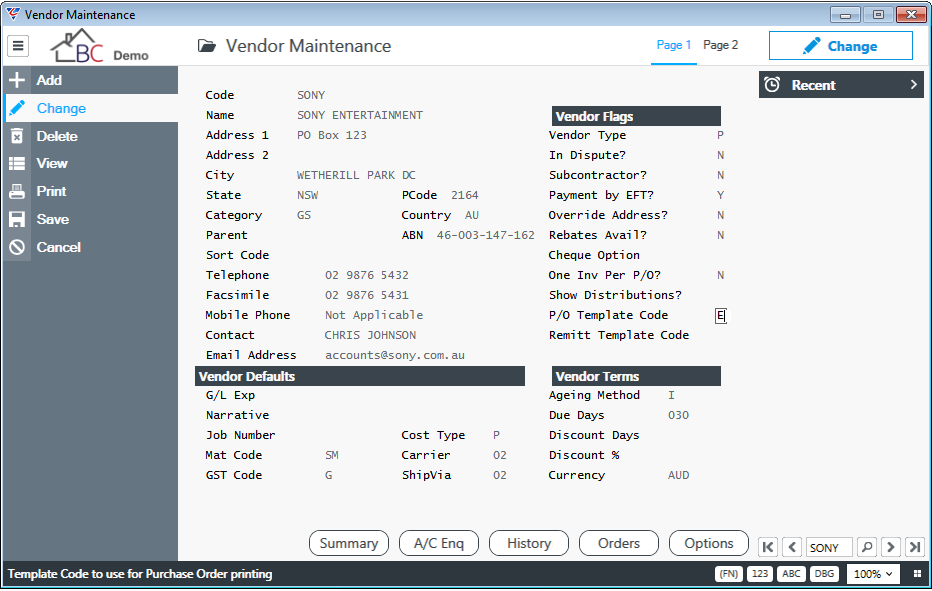Click the Telephone value 02 9876 5432

pyautogui.click(x=367, y=275)
